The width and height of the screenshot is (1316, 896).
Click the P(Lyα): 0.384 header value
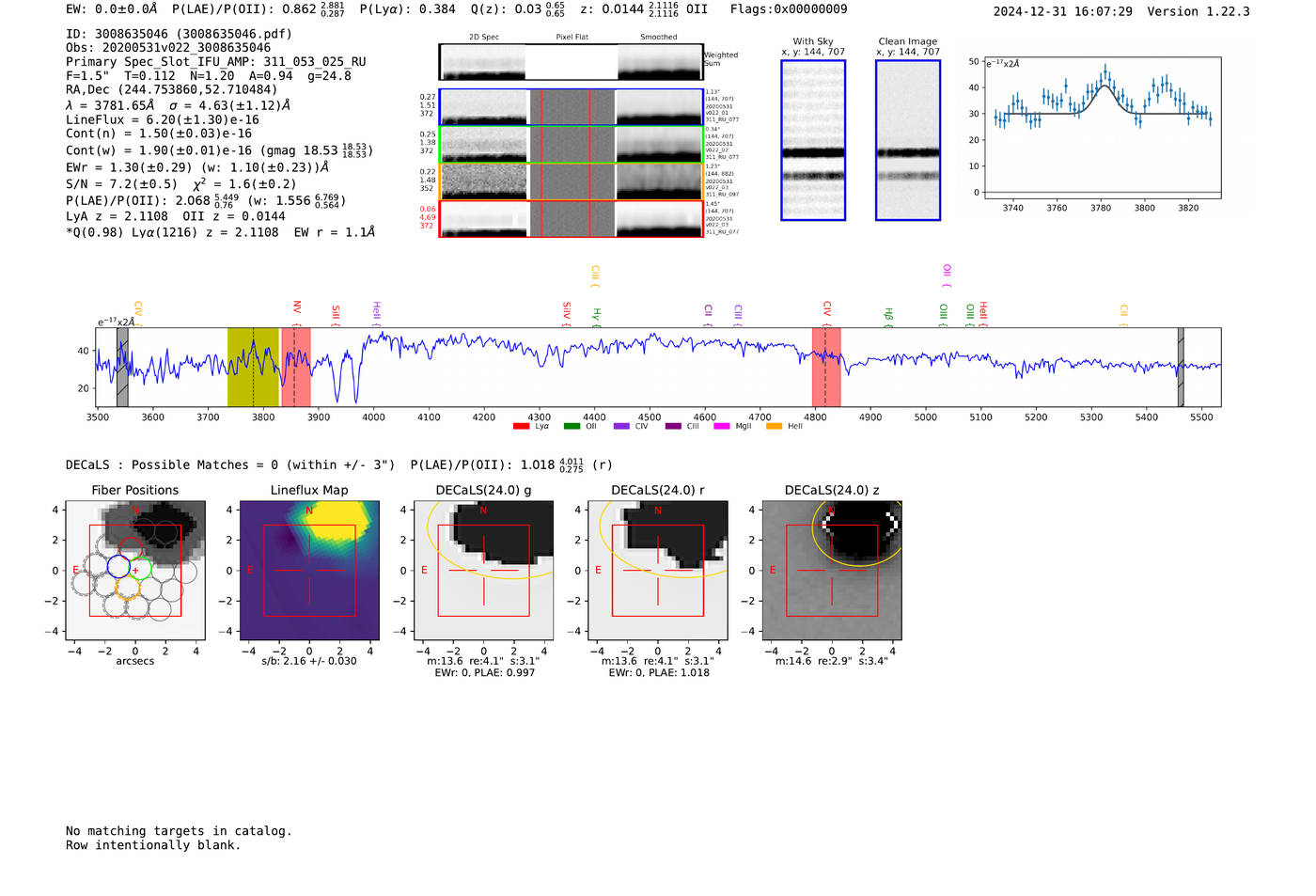[408, 9]
